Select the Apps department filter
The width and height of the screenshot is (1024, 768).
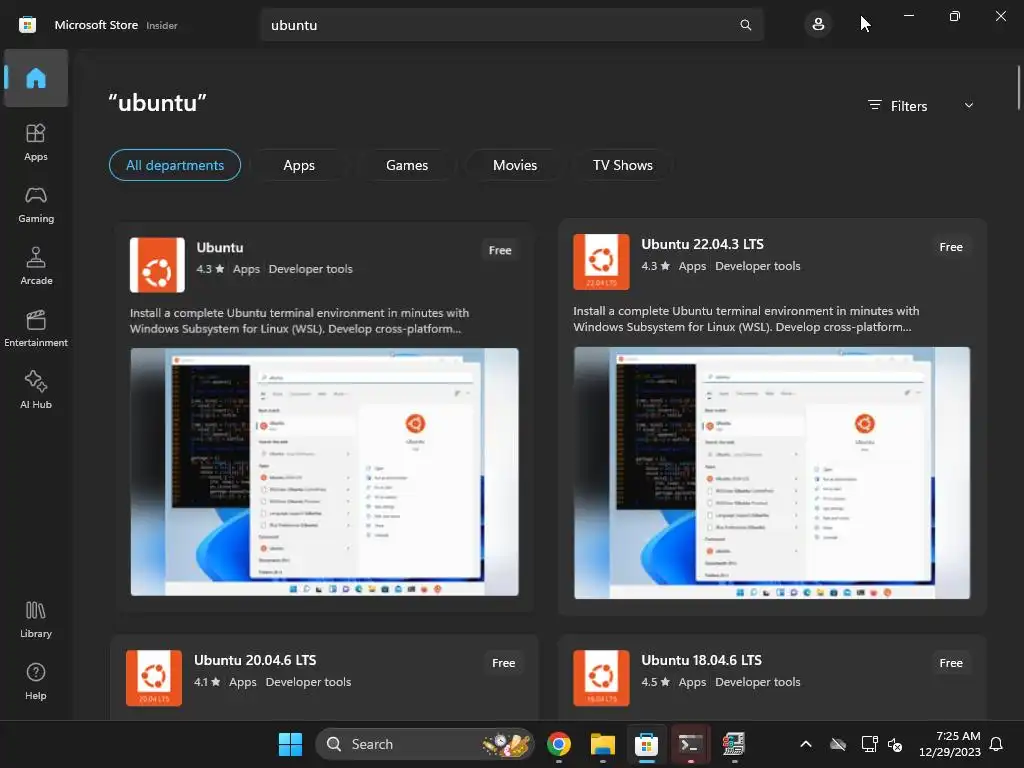298,165
